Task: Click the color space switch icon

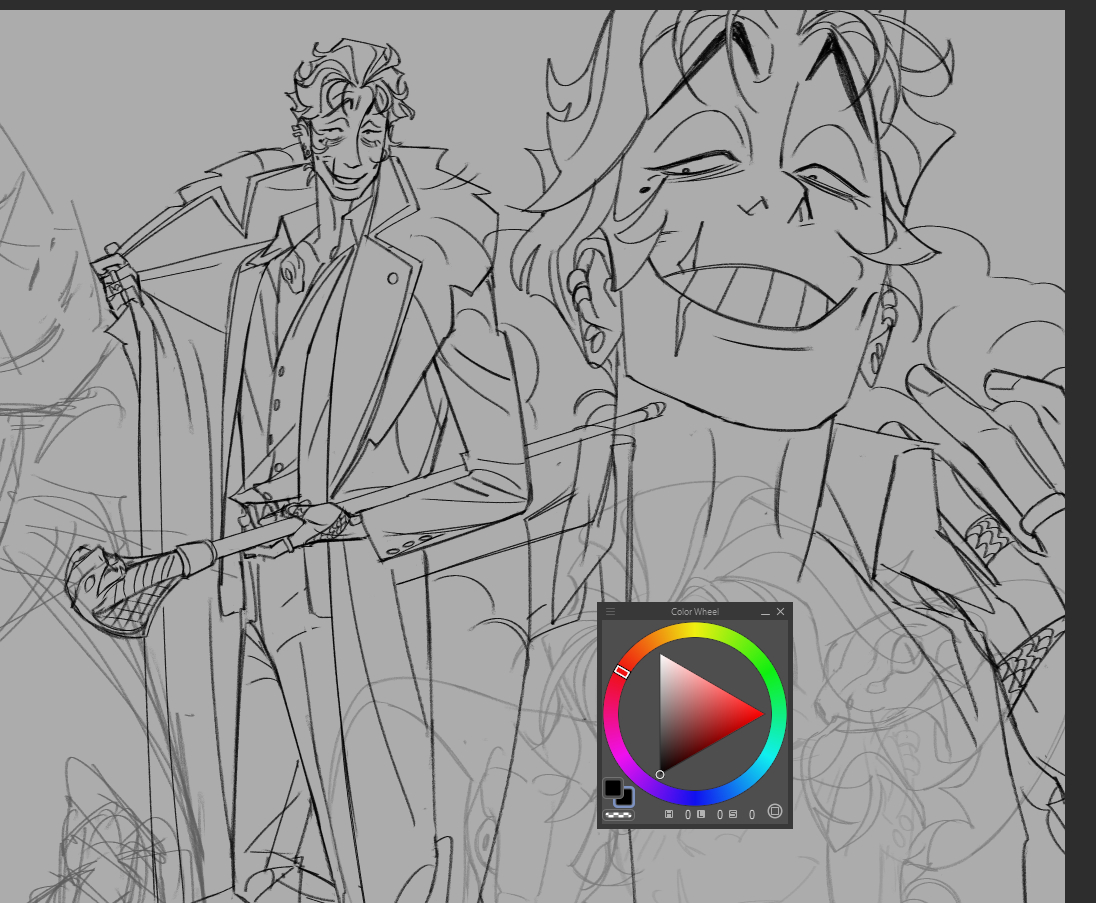Action: pos(775,811)
